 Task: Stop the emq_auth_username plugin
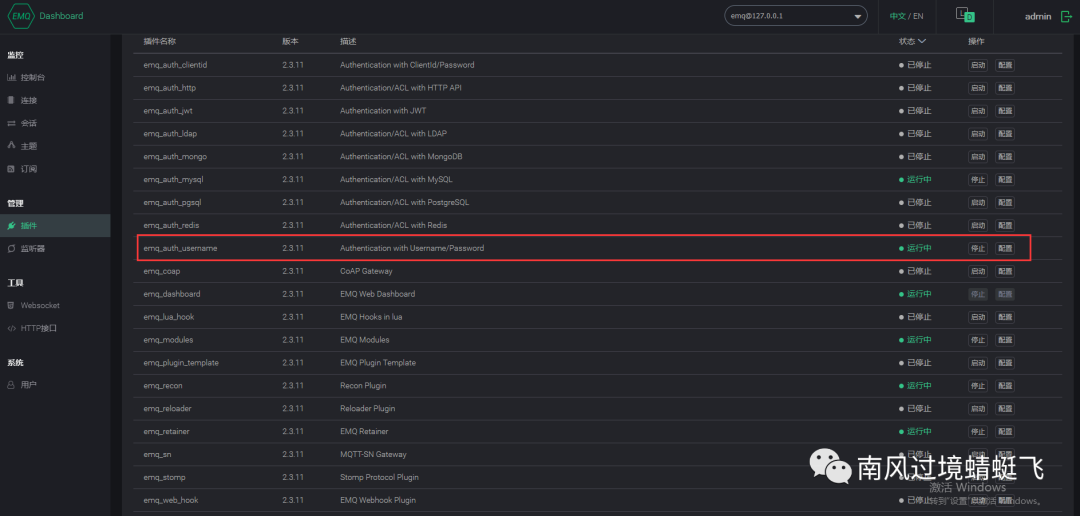977,248
